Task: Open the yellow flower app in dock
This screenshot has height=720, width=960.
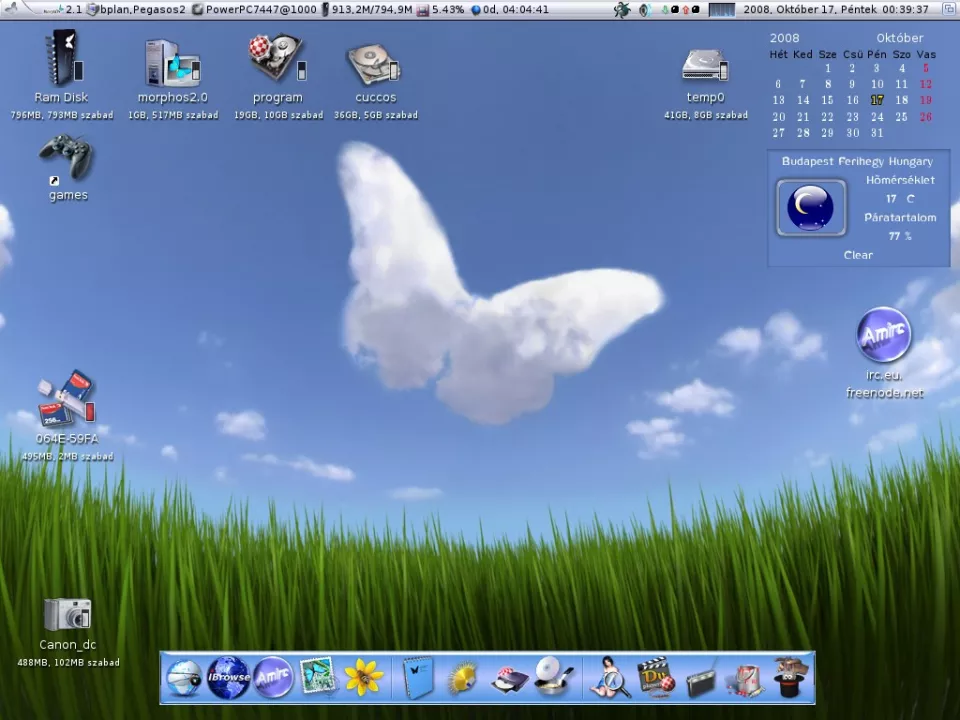Action: pyautogui.click(x=364, y=677)
